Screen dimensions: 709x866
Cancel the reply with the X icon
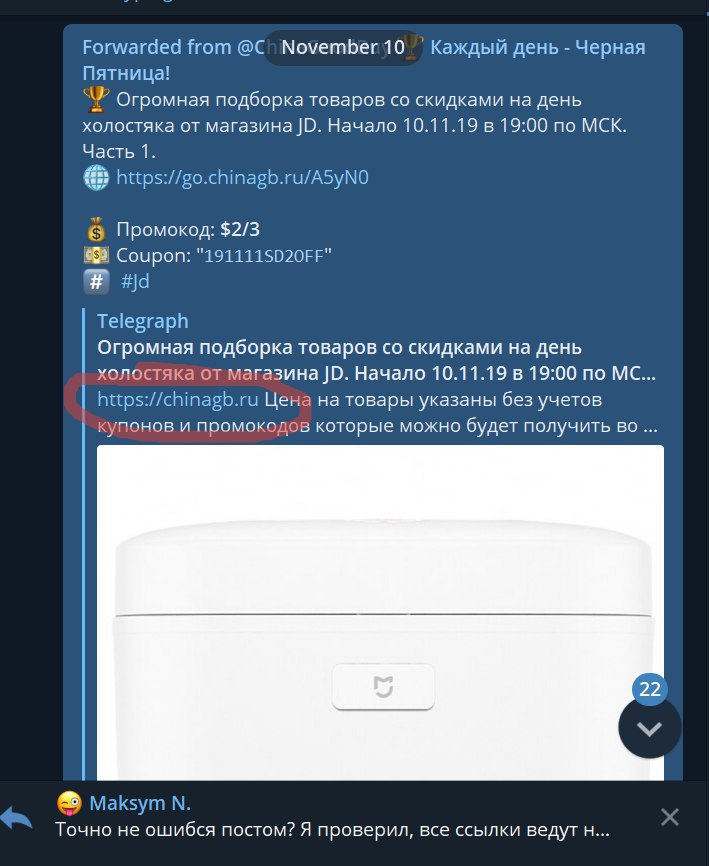(x=669, y=817)
